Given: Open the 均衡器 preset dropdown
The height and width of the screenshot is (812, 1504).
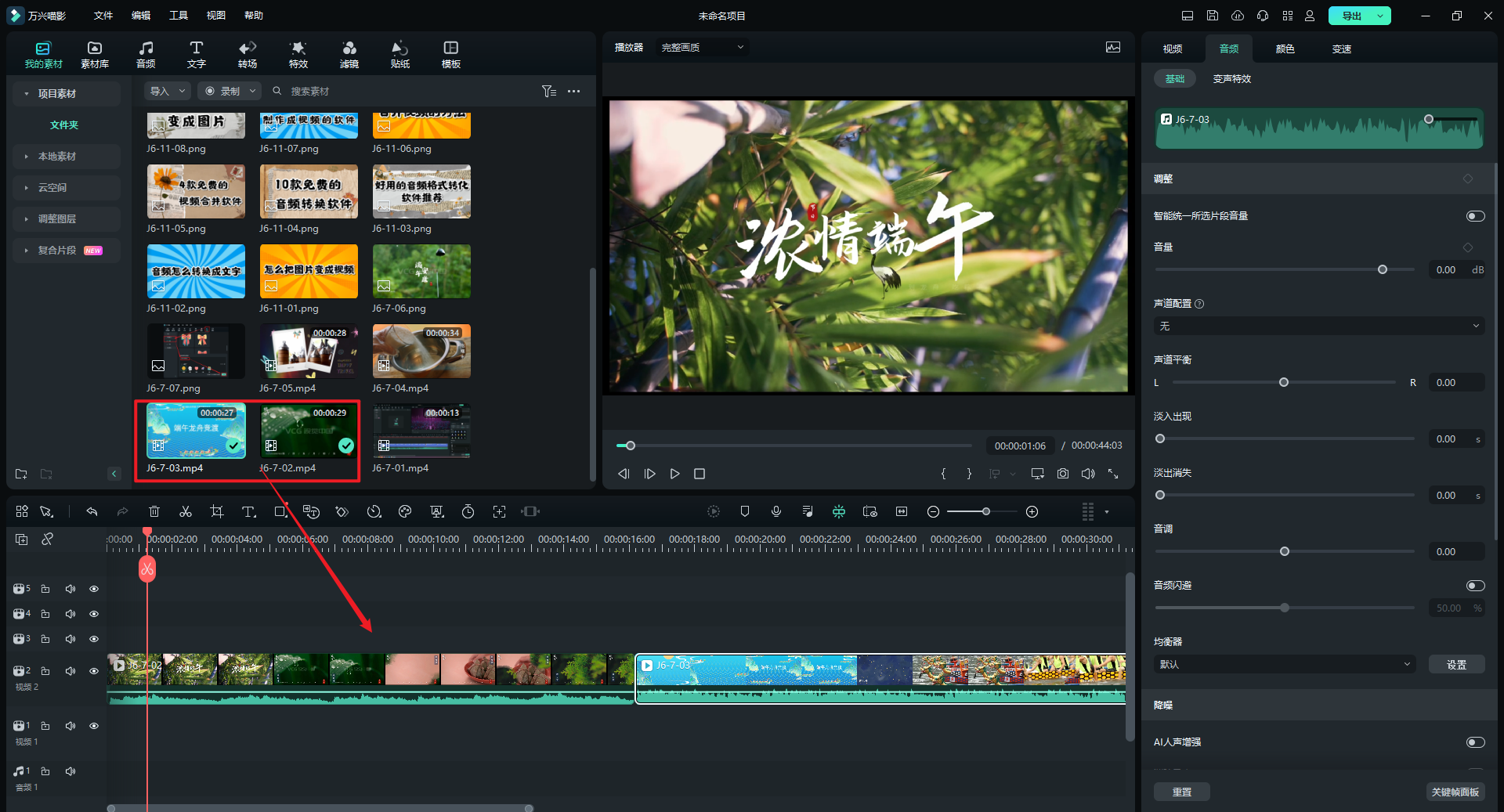Looking at the screenshot, I should (x=1285, y=664).
